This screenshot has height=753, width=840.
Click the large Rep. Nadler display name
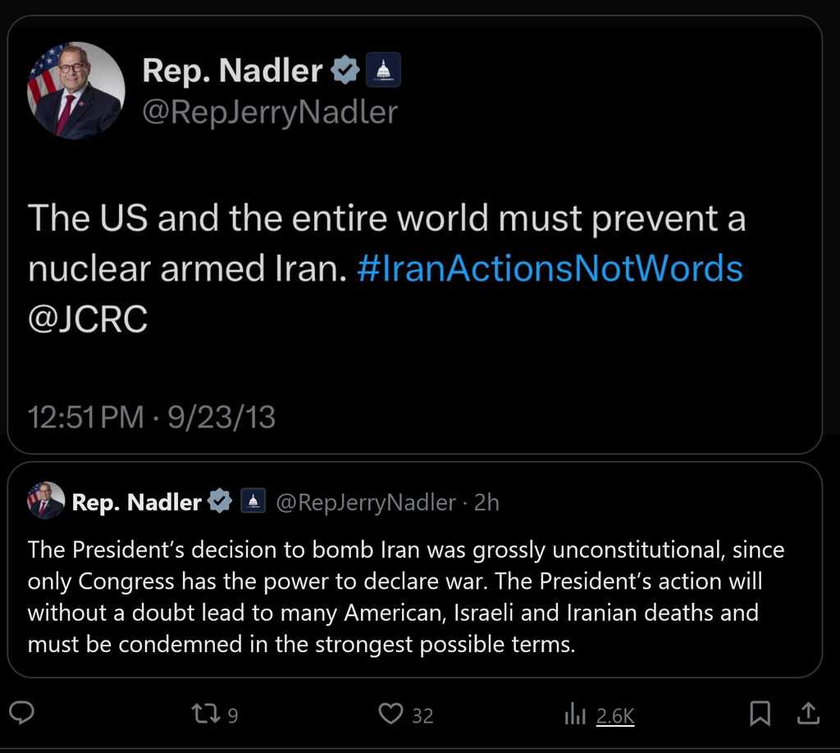tap(232, 70)
